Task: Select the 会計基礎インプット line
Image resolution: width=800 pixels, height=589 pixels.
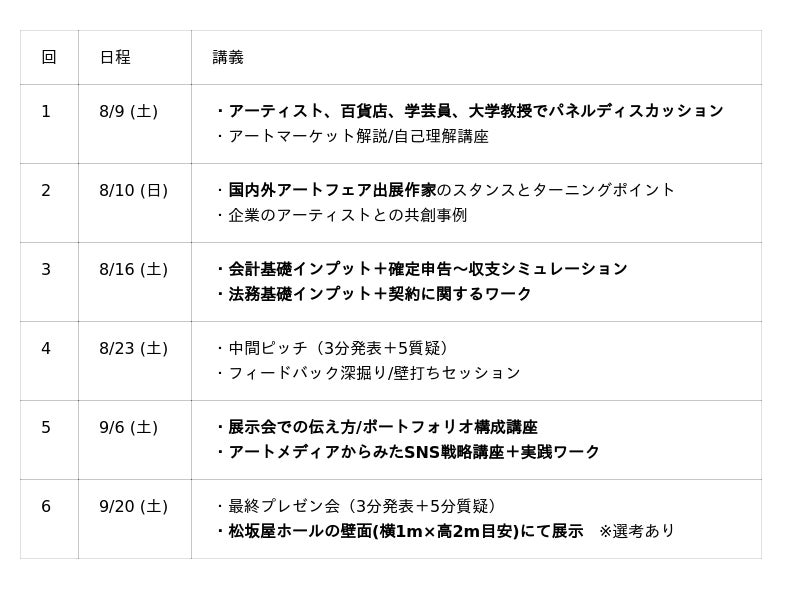Action: pos(421,269)
